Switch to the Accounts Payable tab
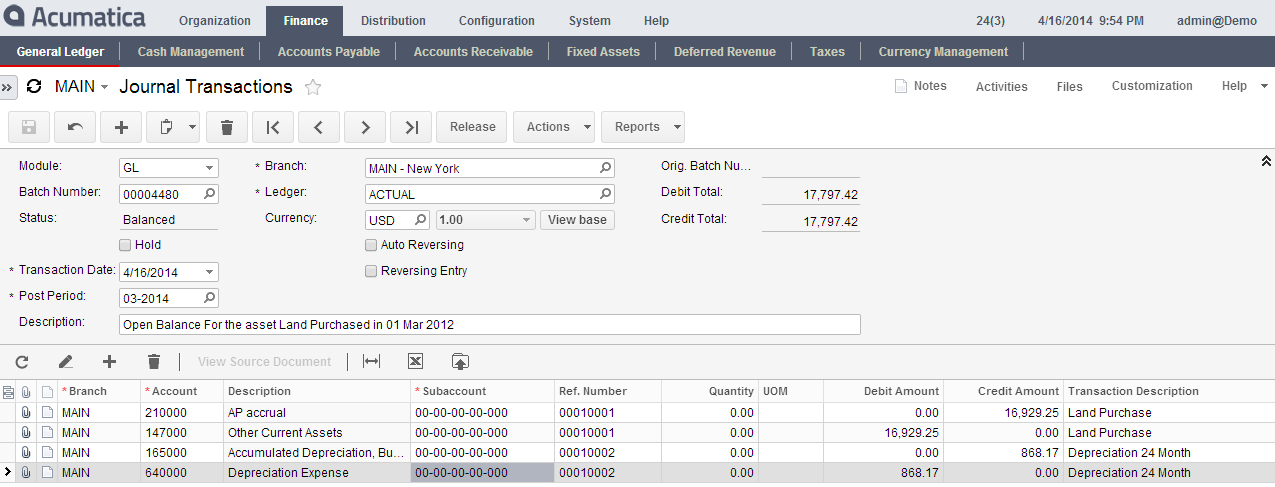This screenshot has width=1275, height=487. click(x=329, y=52)
